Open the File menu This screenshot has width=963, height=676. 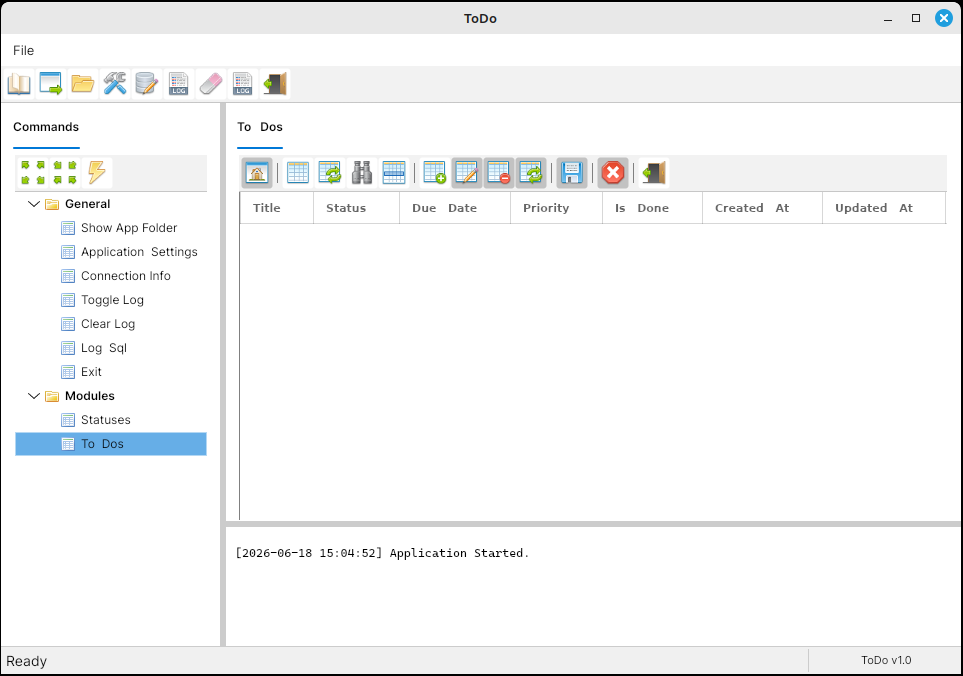23,50
